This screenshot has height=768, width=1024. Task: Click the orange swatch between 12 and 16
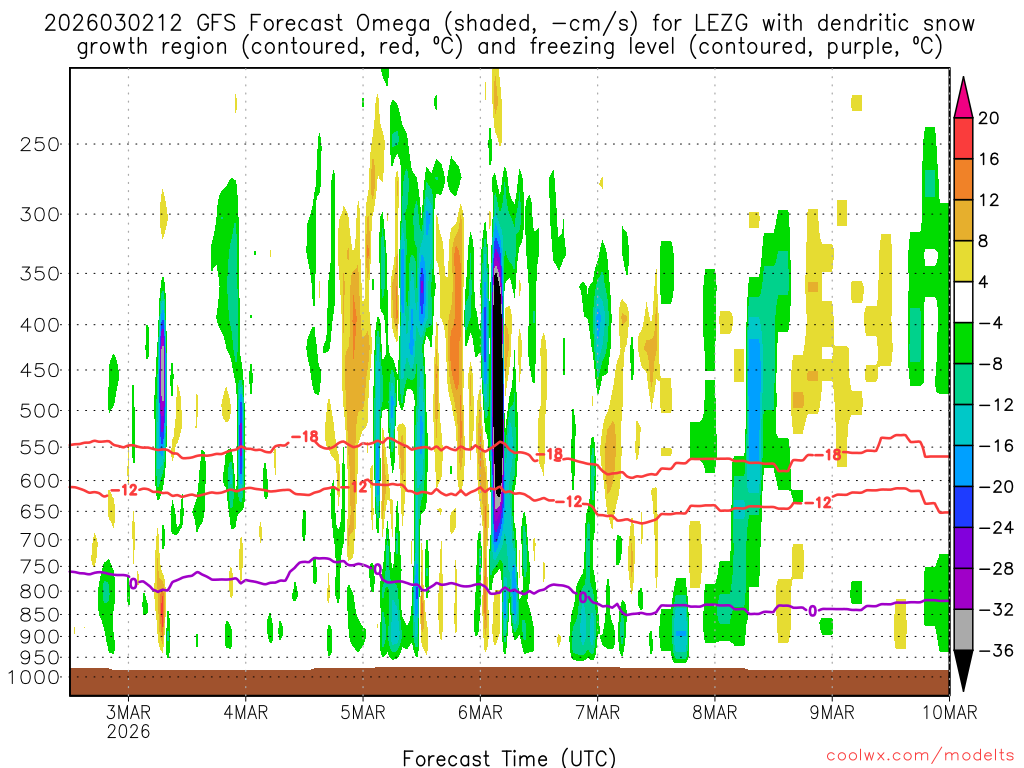[963, 180]
